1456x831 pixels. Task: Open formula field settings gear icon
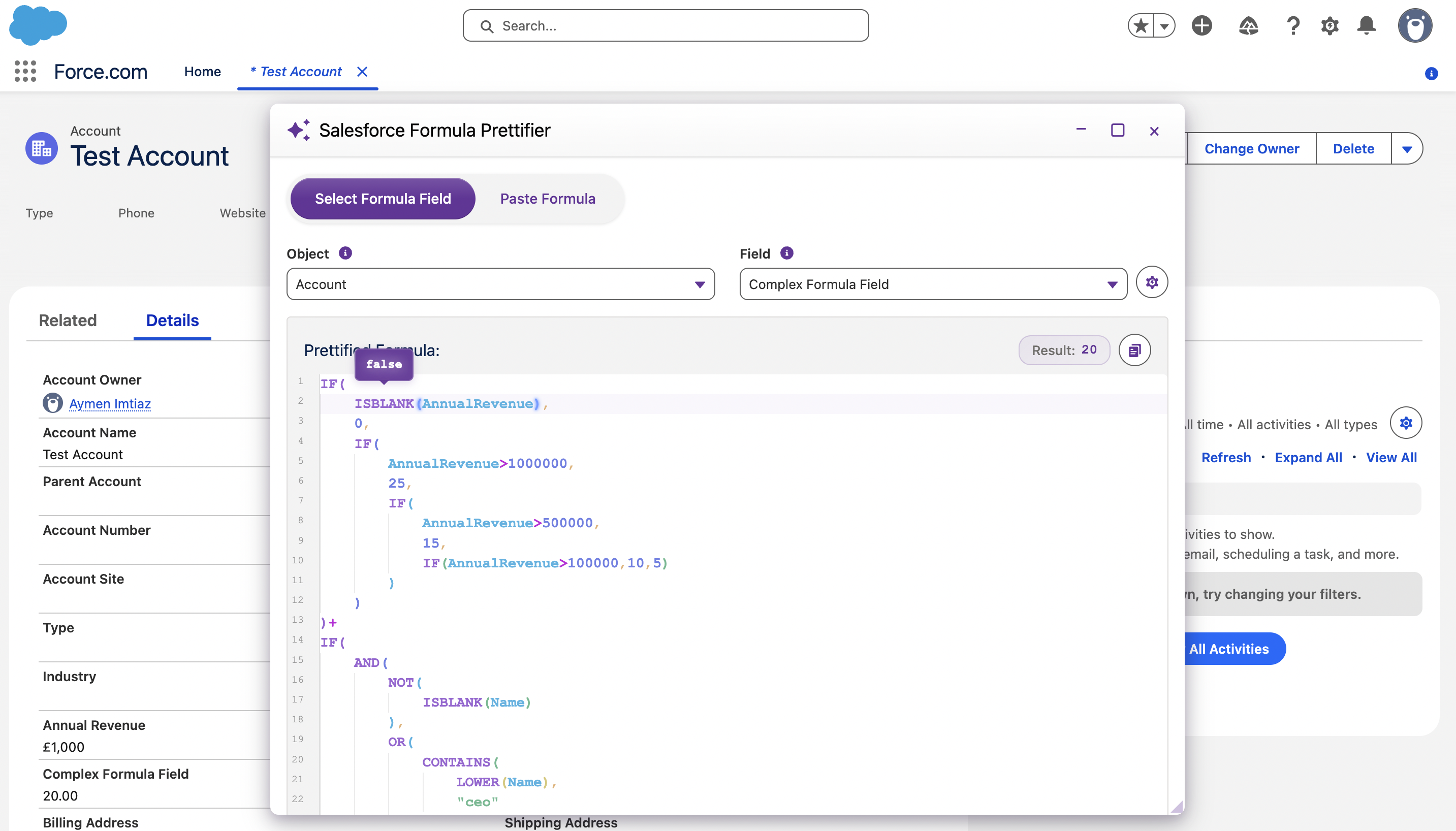click(1152, 282)
